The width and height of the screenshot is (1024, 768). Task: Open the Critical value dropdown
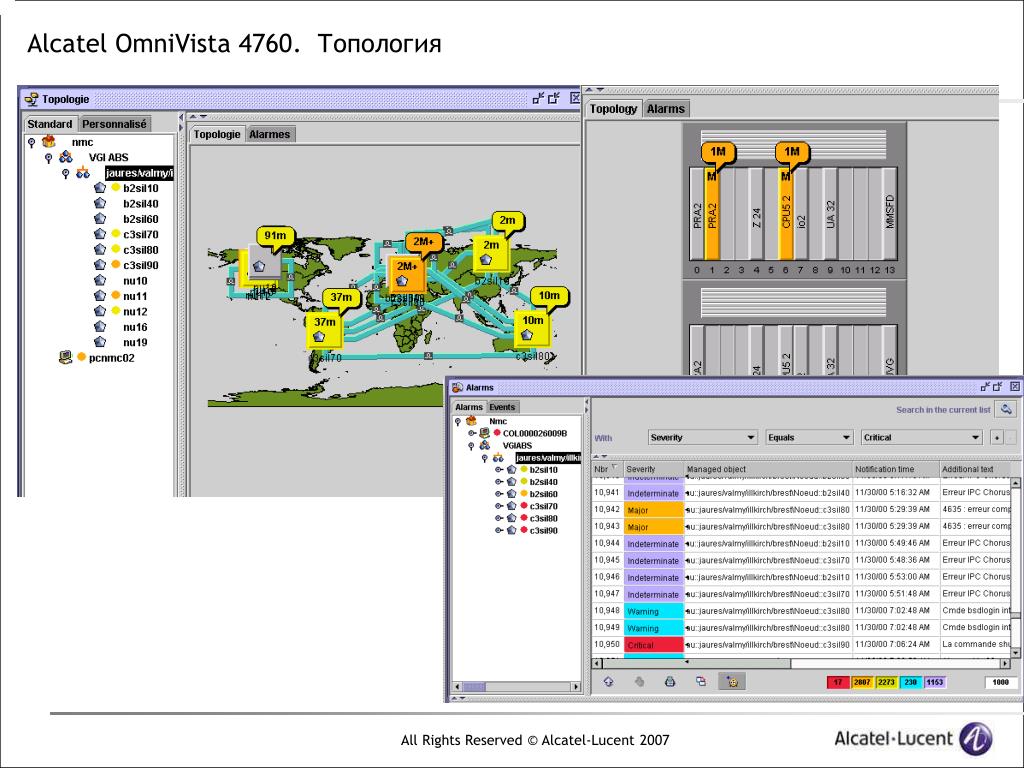[x=921, y=438]
